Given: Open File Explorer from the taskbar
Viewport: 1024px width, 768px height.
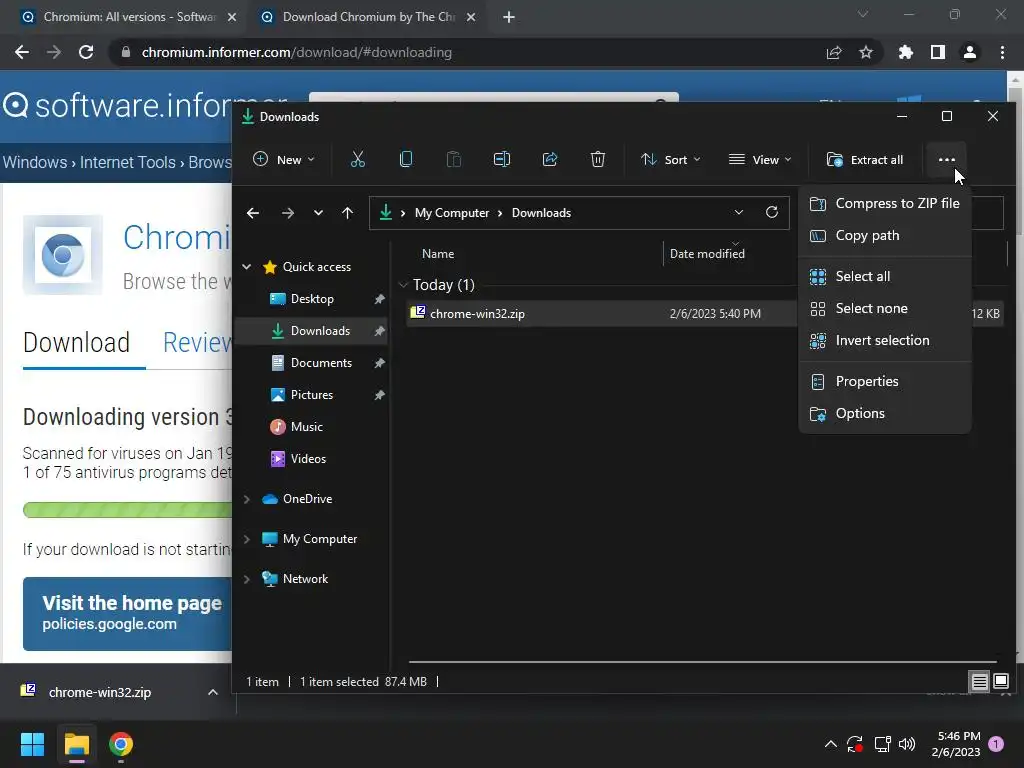Looking at the screenshot, I should (x=76, y=744).
